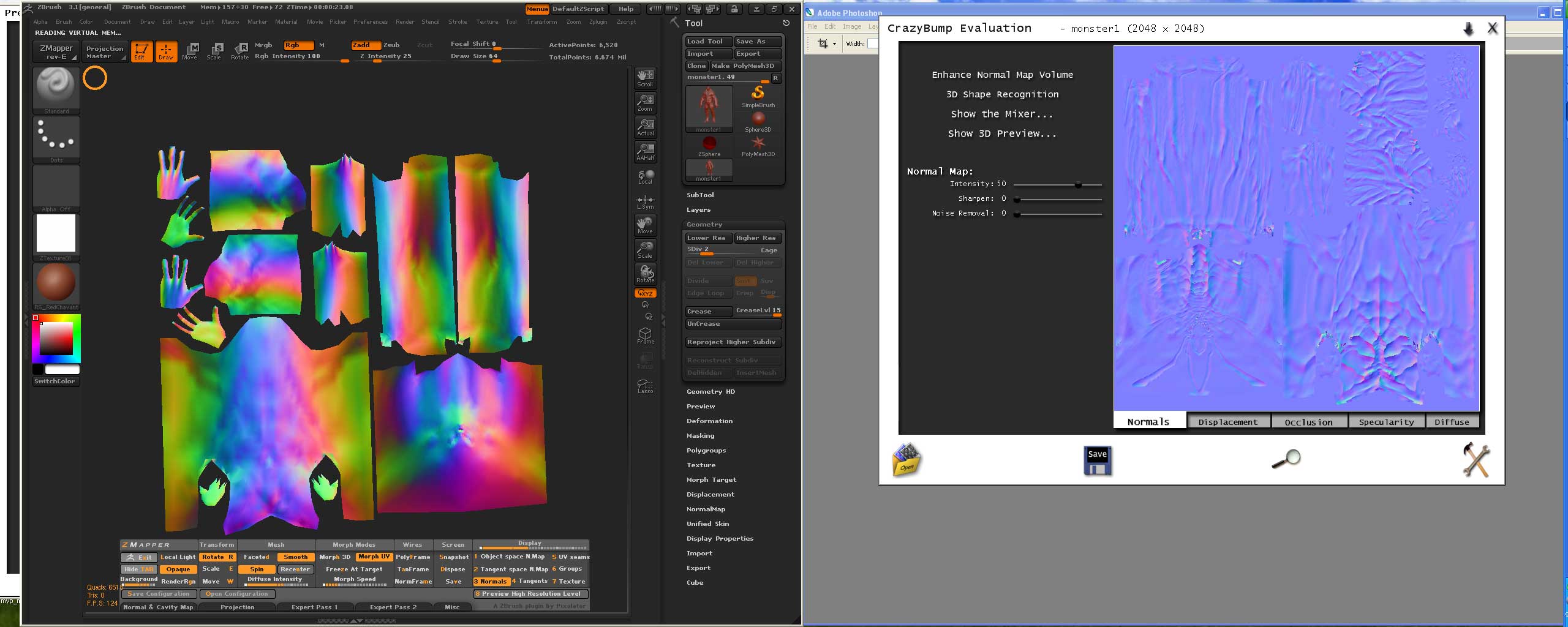Expand the SubTool palette section

tap(700, 195)
